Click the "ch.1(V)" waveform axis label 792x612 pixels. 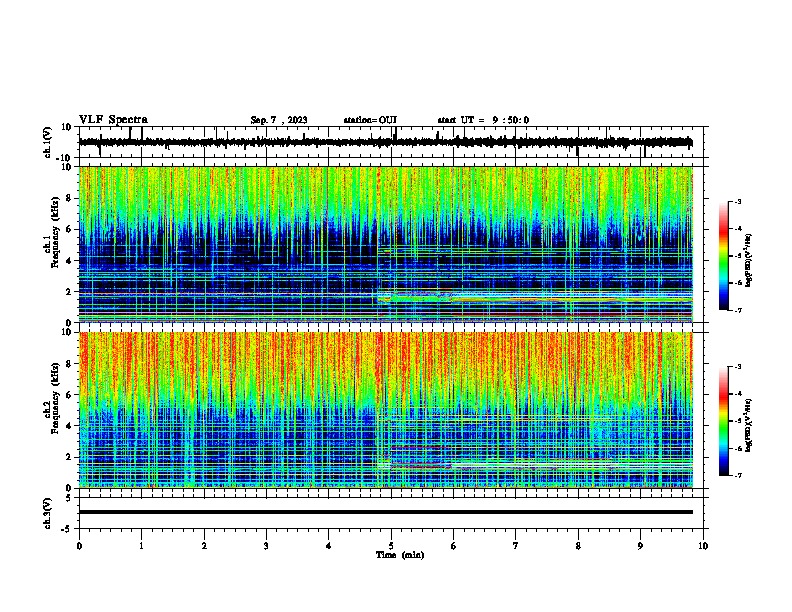point(48,142)
